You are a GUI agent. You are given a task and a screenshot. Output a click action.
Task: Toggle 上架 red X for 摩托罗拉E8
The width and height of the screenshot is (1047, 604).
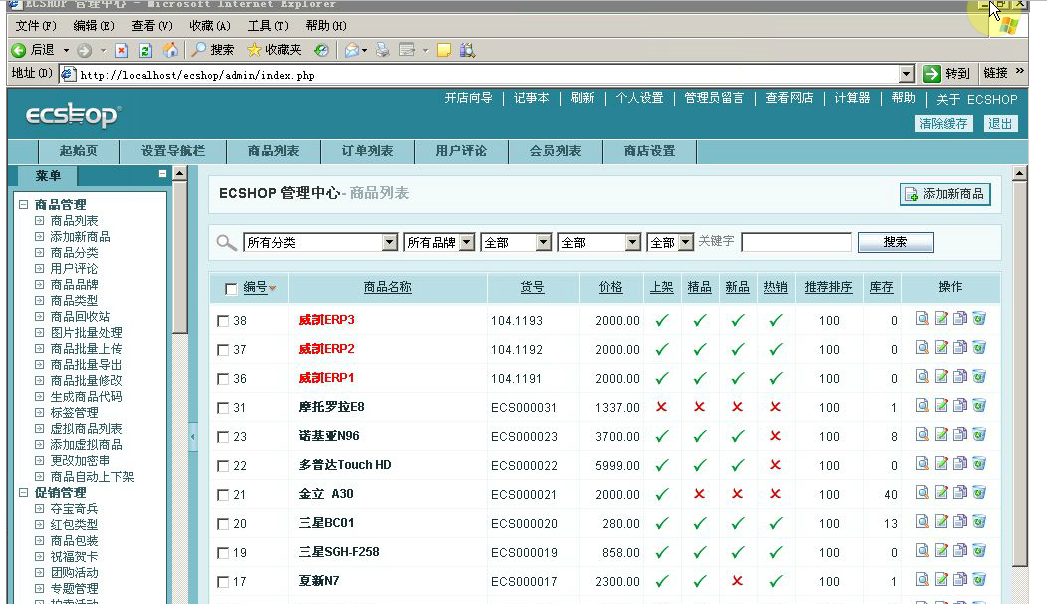(662, 406)
